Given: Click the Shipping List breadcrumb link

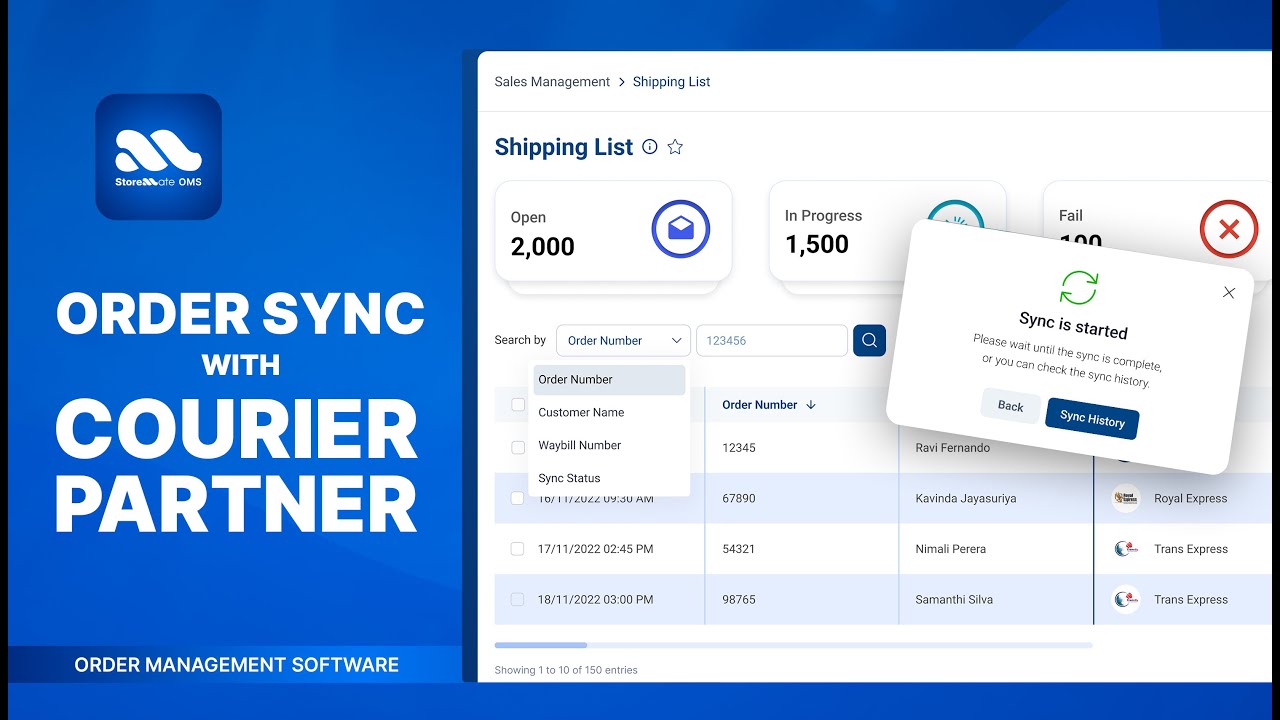Looking at the screenshot, I should 672,82.
